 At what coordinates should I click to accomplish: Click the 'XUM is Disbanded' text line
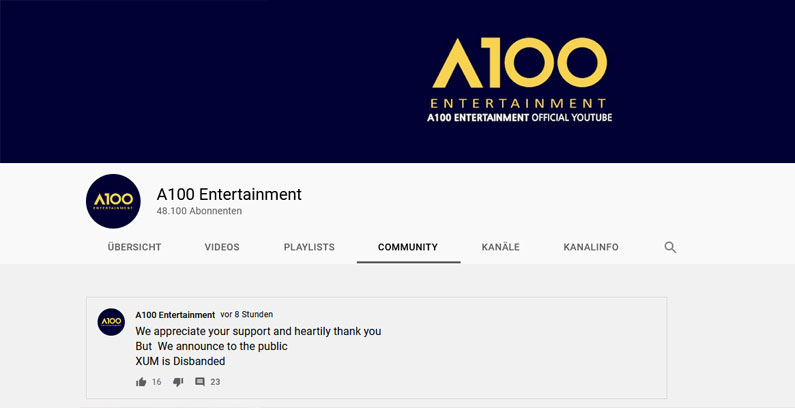click(180, 361)
